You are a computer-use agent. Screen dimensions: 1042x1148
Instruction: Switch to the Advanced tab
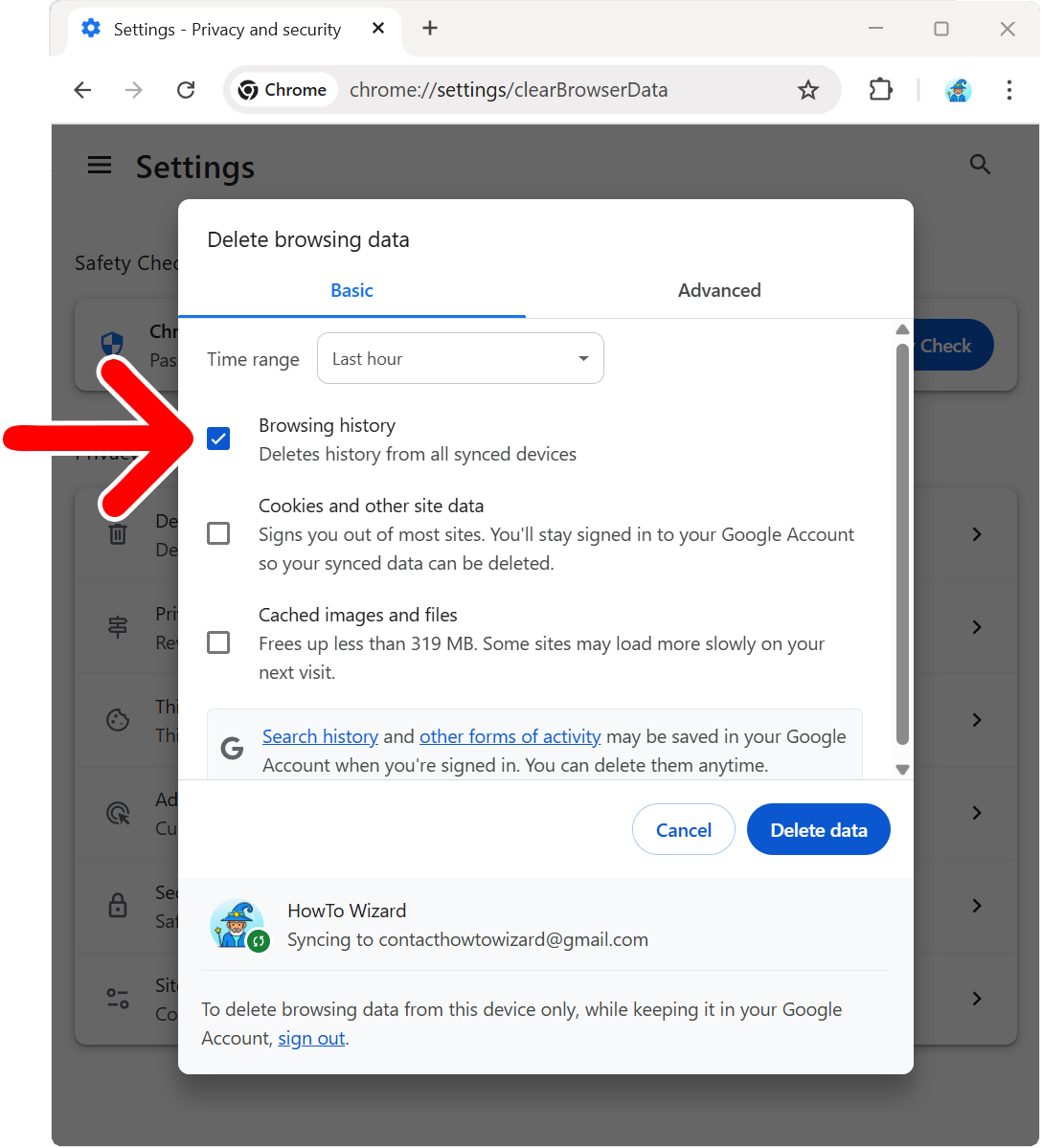tap(719, 290)
